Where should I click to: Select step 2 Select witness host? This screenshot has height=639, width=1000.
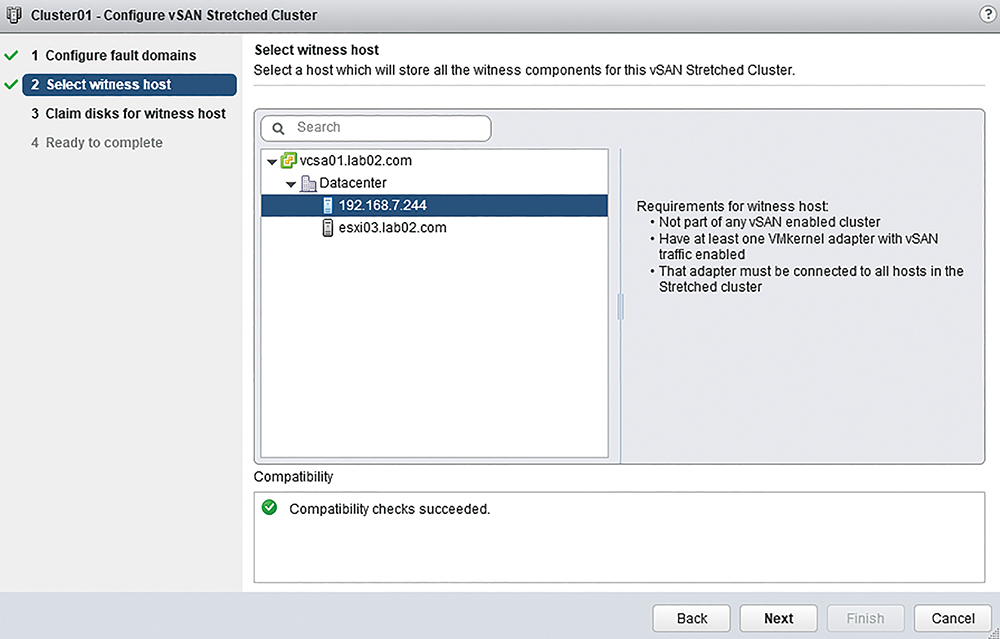tap(129, 85)
